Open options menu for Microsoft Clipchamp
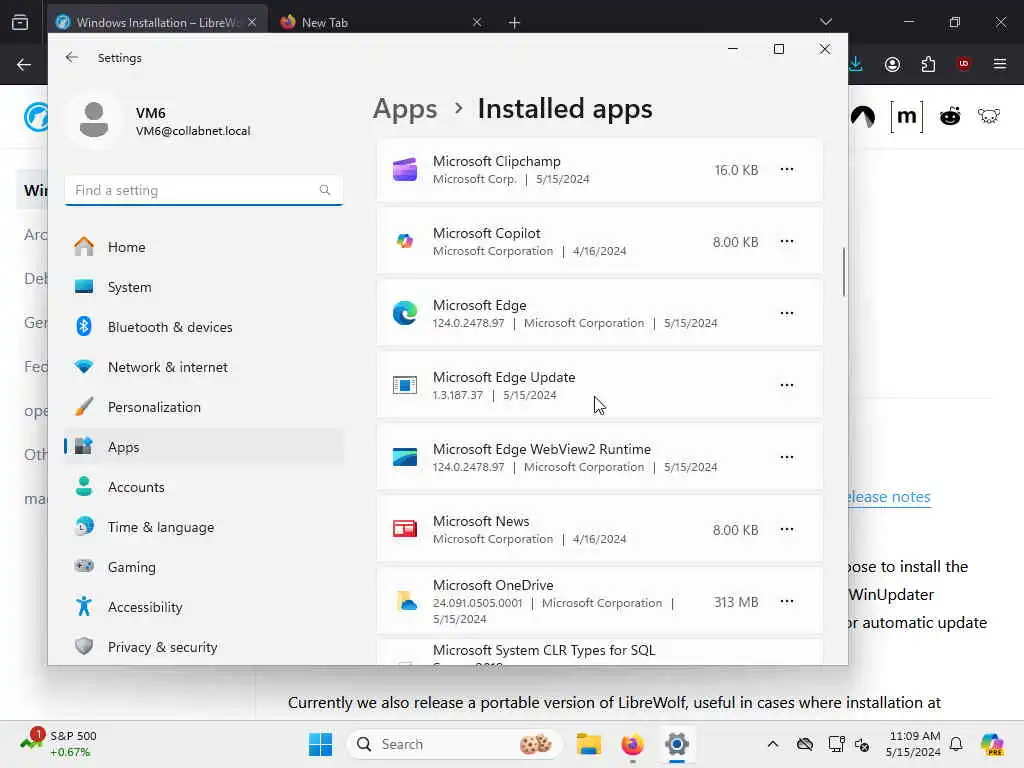 (787, 170)
